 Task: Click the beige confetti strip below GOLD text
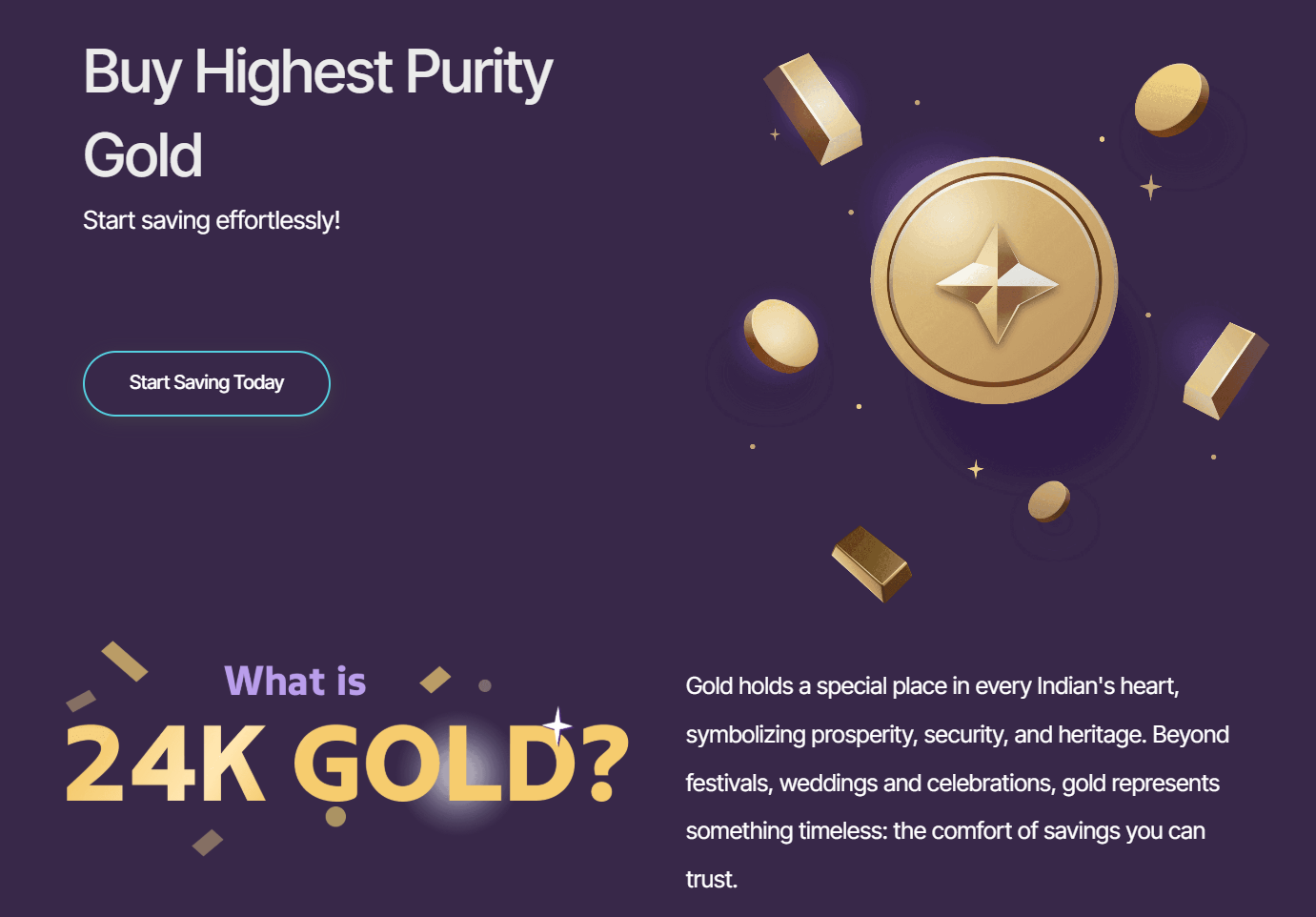coord(209,844)
